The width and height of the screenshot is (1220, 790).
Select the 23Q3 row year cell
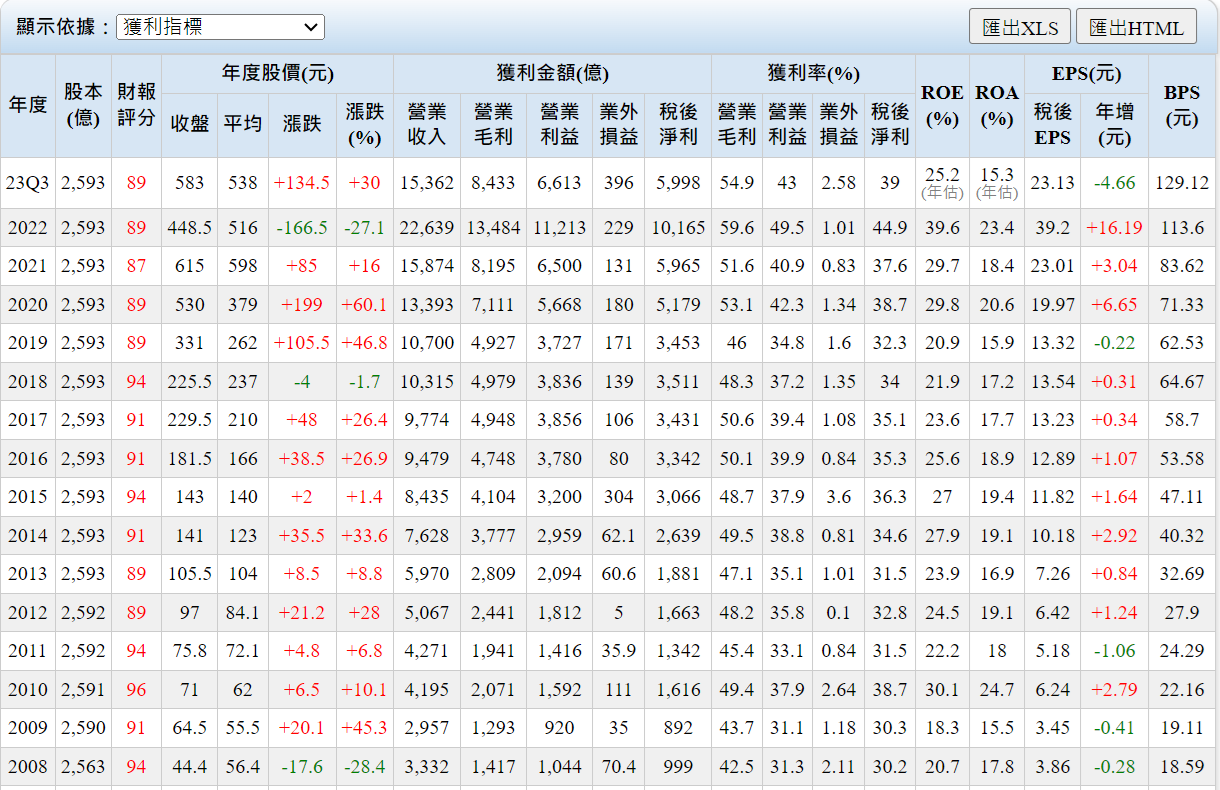tap(28, 183)
